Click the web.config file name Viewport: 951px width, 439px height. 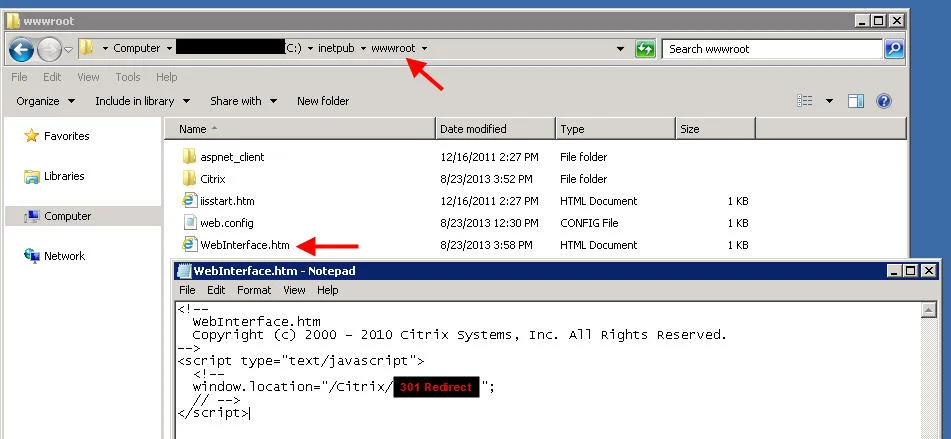click(x=227, y=223)
